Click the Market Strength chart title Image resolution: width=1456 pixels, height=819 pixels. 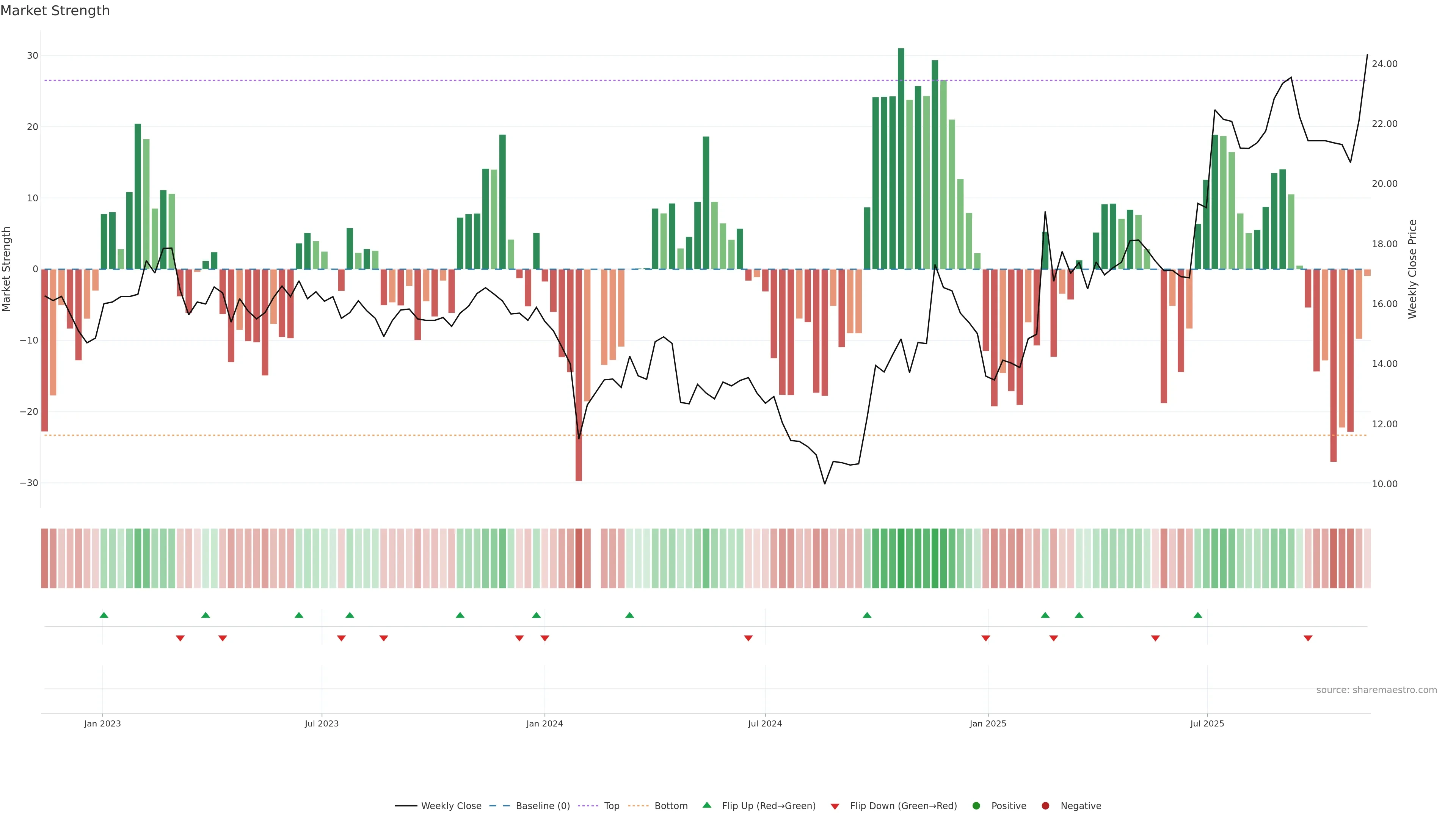click(55, 11)
